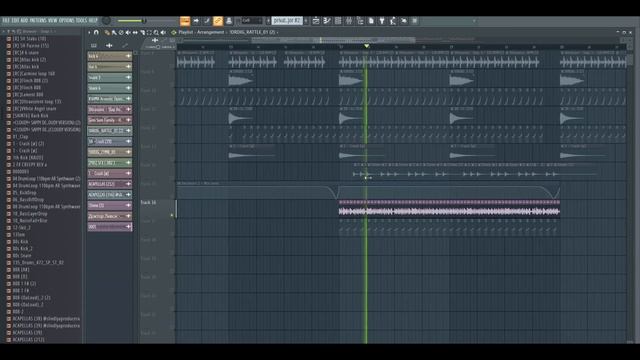Image resolution: width=640 pixels, height=360 pixels.
Task: Select the Zoom magnifier tool in Playlist
Action: pos(156,33)
